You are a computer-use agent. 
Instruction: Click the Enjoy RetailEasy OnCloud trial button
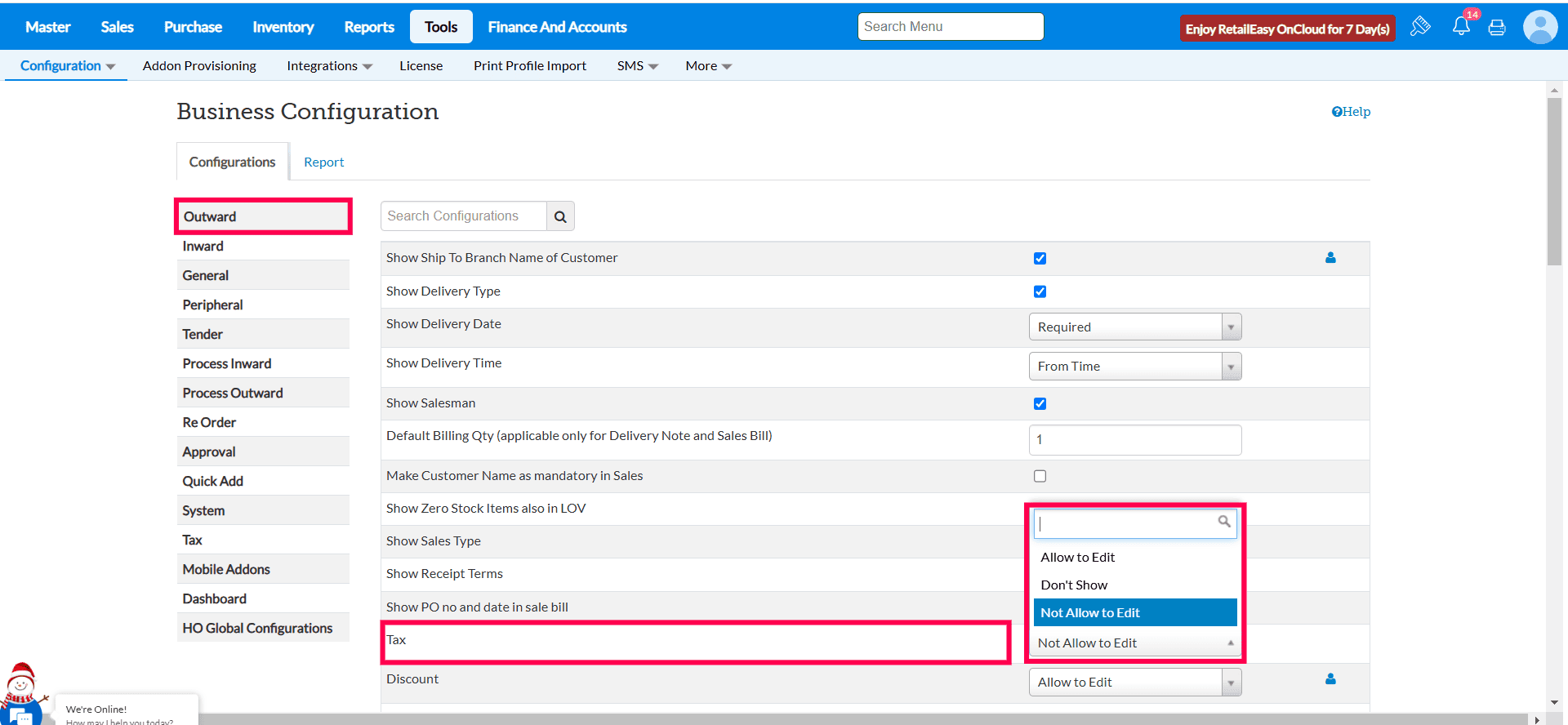(1287, 29)
